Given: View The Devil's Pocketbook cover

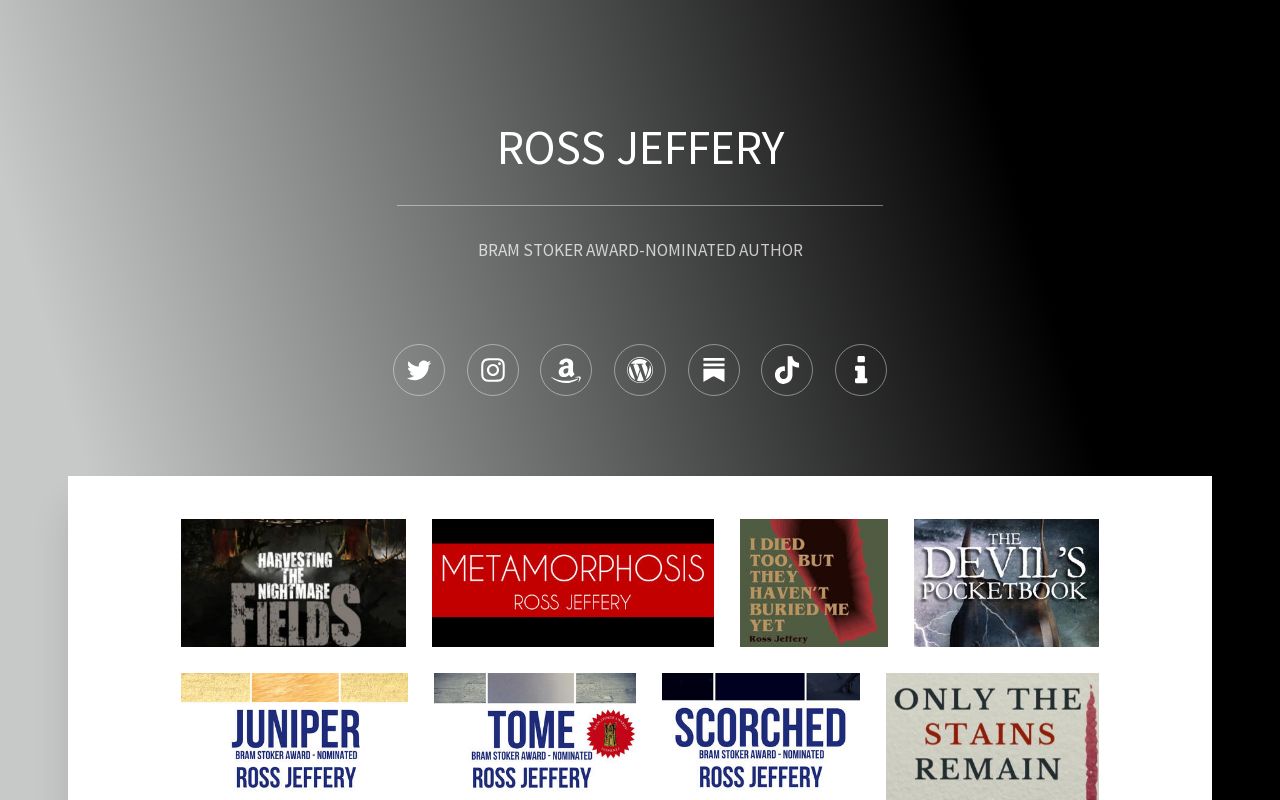Looking at the screenshot, I should pyautogui.click(x=1006, y=583).
